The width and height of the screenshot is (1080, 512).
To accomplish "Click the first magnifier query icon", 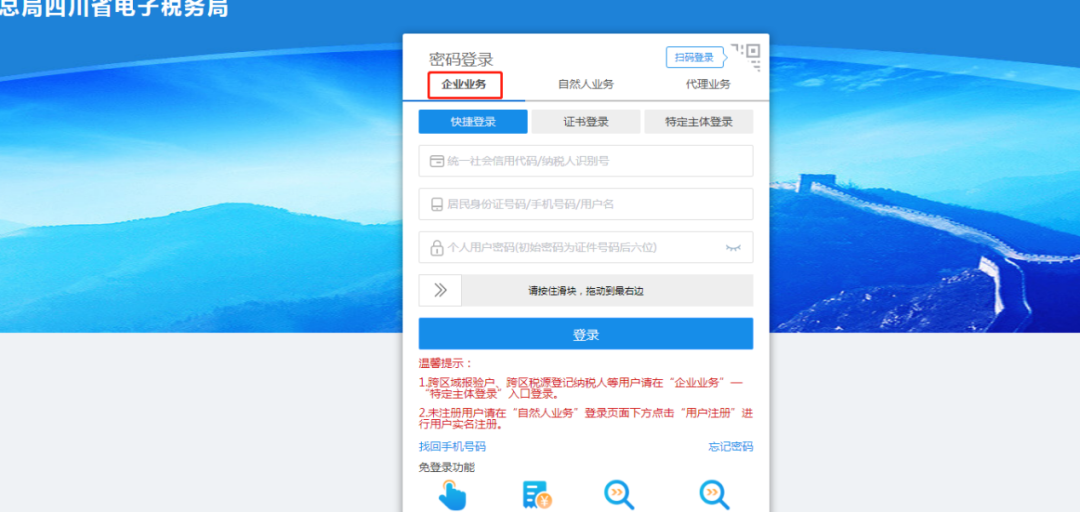I will 619,495.
